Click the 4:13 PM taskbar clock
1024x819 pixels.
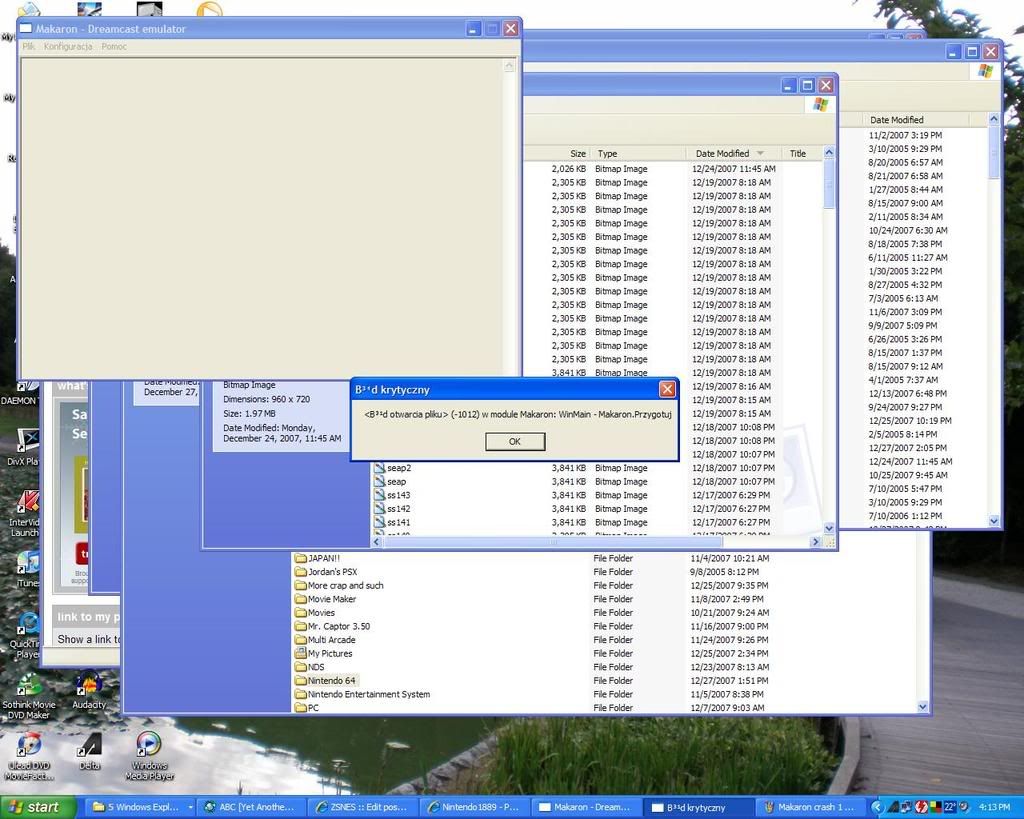(994, 808)
